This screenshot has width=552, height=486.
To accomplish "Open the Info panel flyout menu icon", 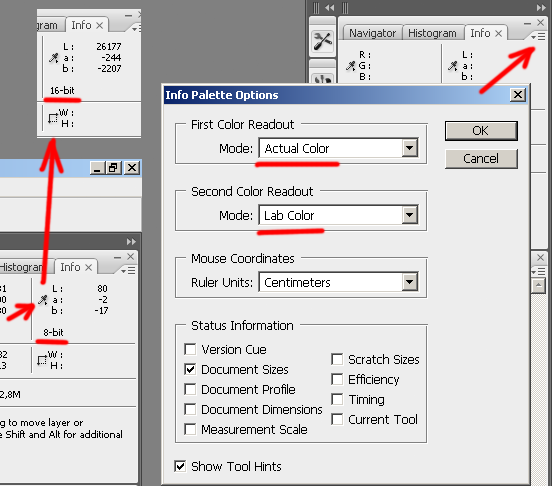I will 538,36.
